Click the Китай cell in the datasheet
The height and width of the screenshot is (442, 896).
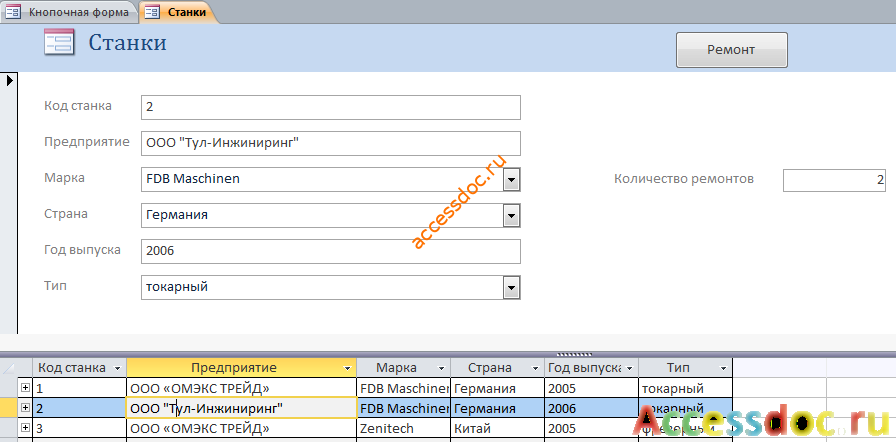point(497,428)
